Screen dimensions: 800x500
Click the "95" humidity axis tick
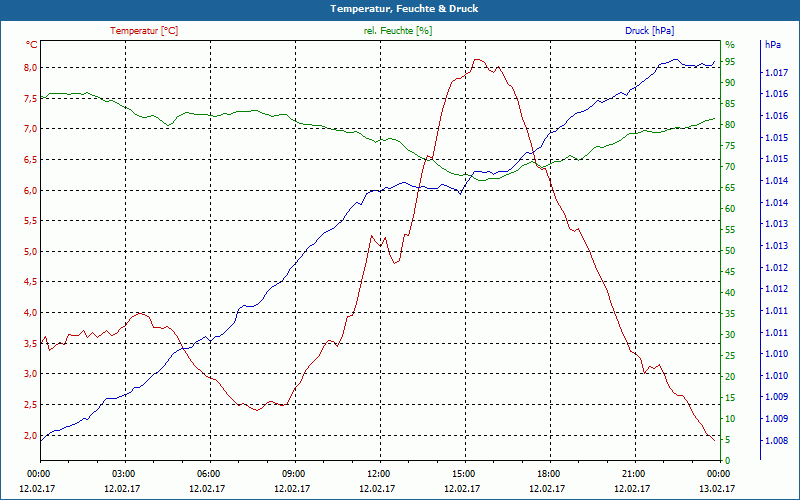(730, 62)
